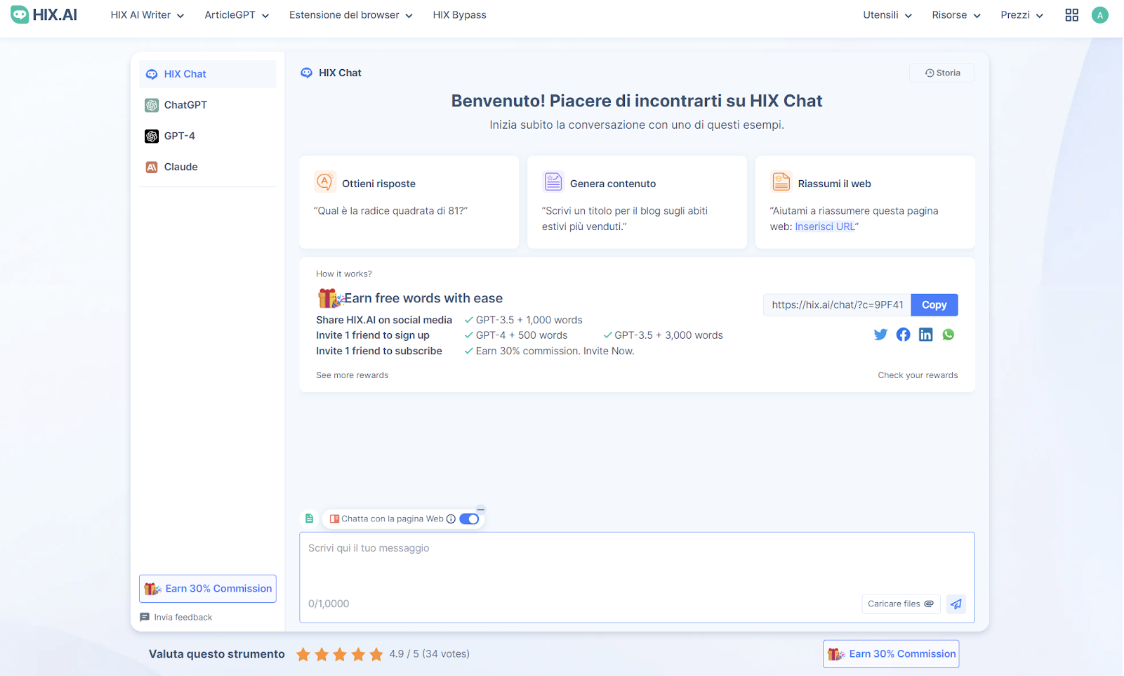This screenshot has height=676, width=1124.
Task: Select the Riassumi il web example card
Action: (x=865, y=202)
